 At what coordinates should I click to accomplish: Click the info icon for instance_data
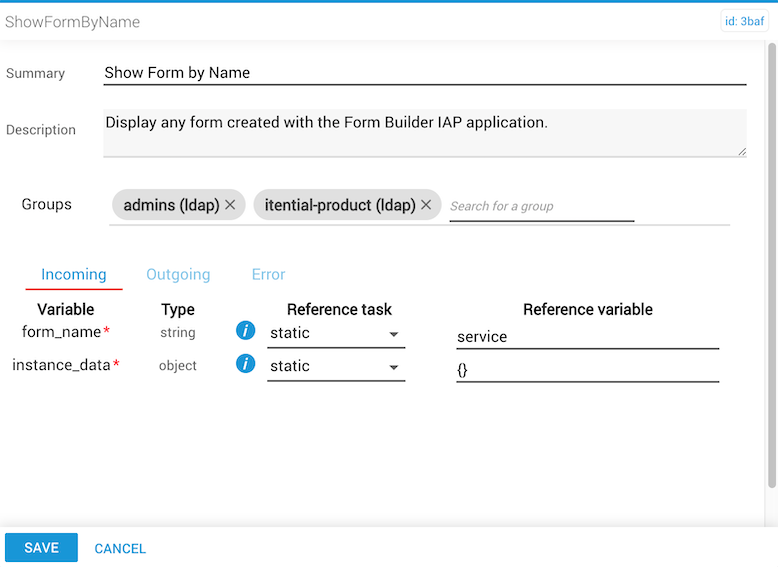click(x=245, y=364)
